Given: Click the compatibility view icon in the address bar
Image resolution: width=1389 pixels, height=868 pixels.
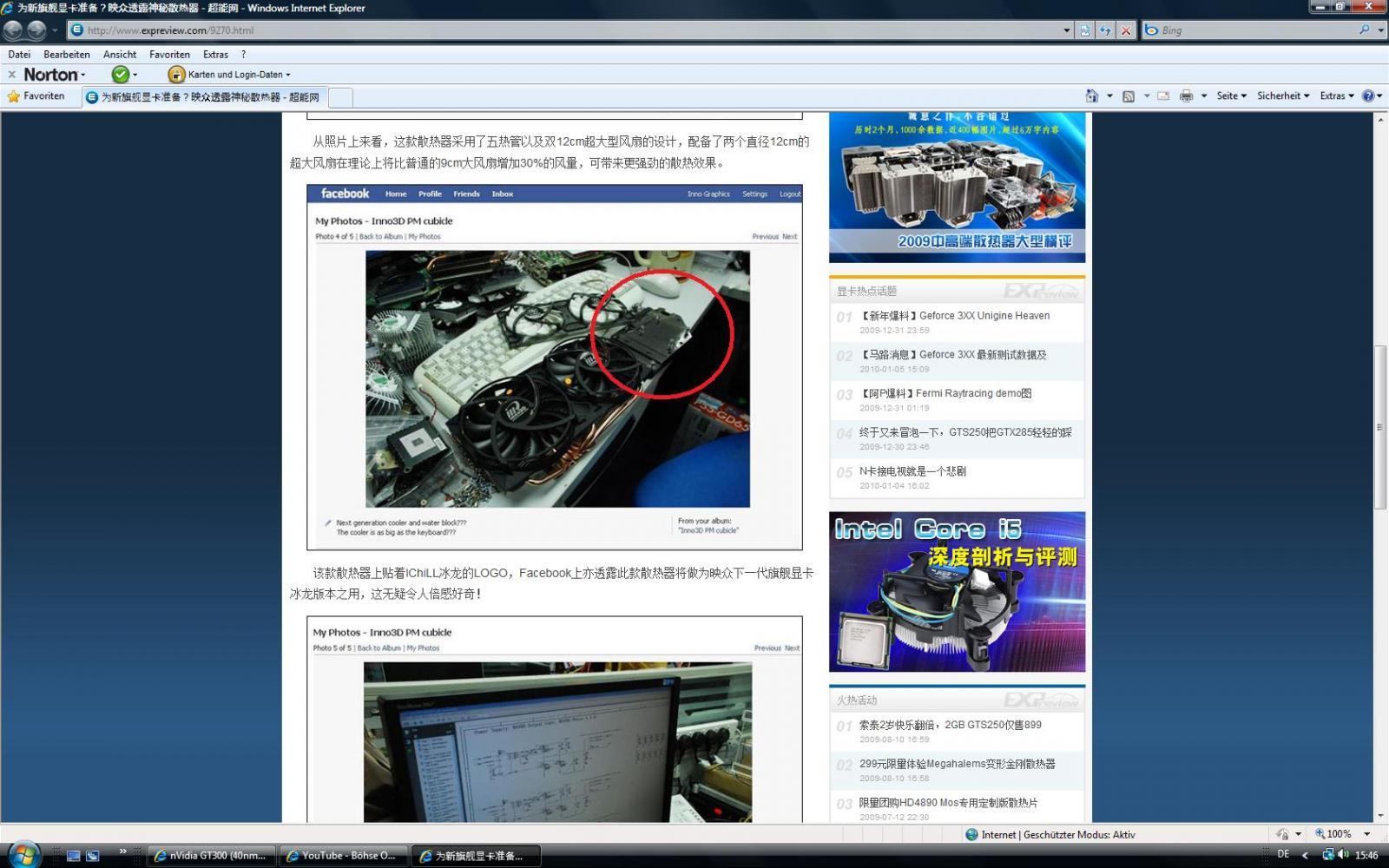Looking at the screenshot, I should [1085, 30].
